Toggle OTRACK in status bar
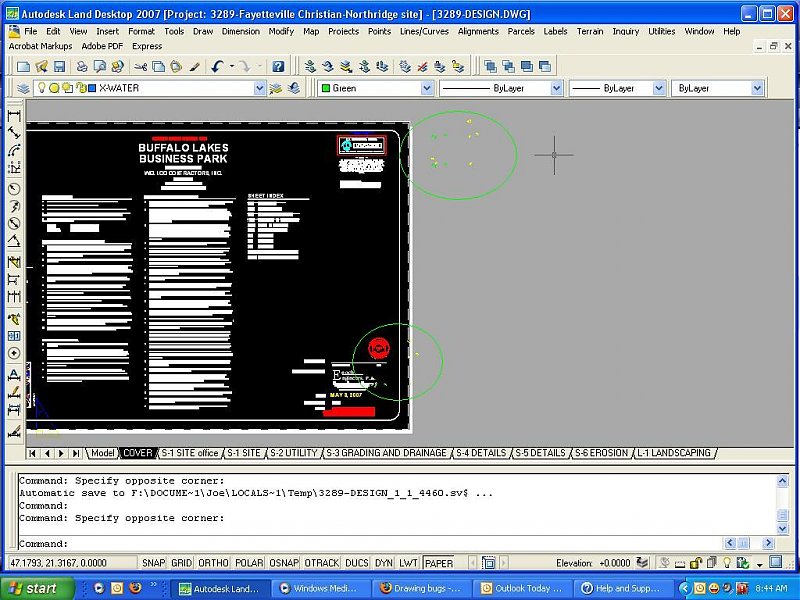 pos(322,563)
